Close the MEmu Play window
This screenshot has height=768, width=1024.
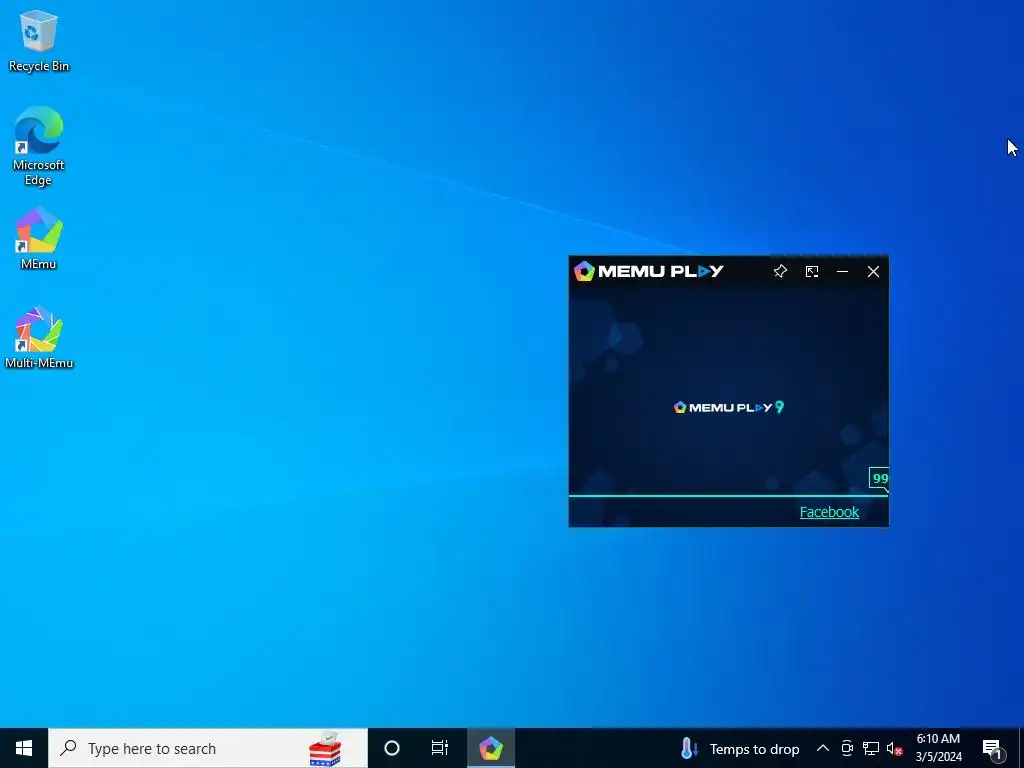pyautogui.click(x=873, y=272)
